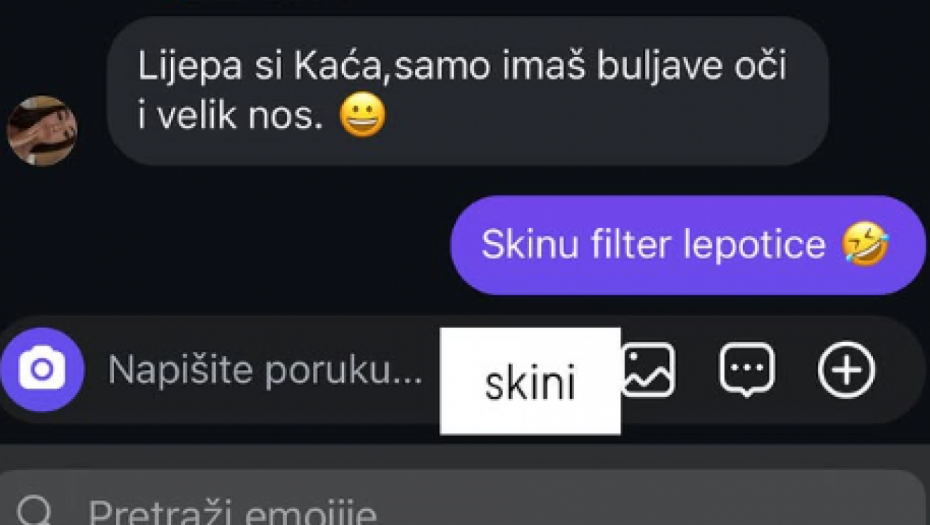930x525 pixels.
Task: Open the quick replies speech bubble icon
Action: coord(747,369)
